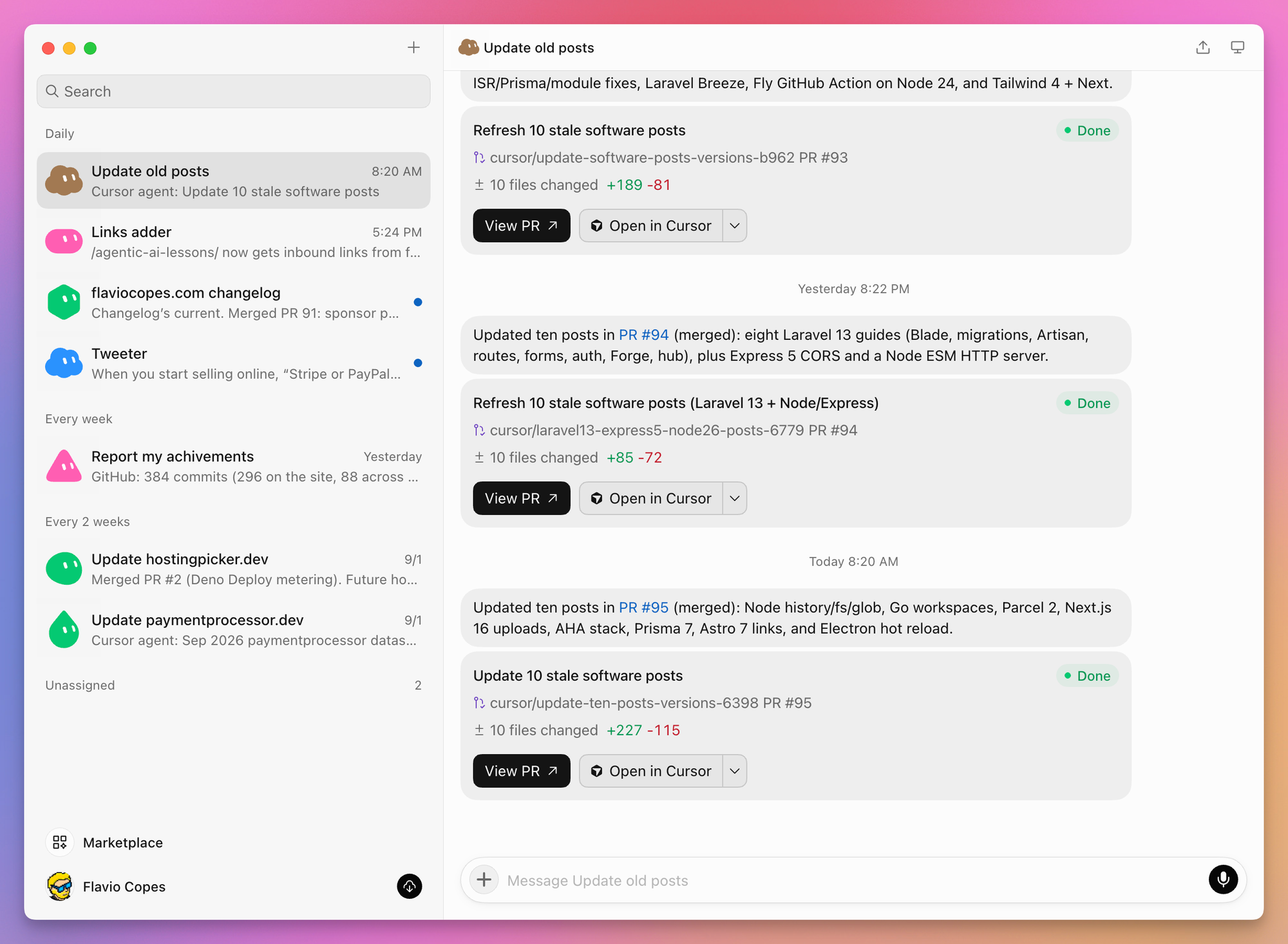Viewport: 1288px width, 944px height.
Task: Click the brown blob icon in chat header
Action: 469,48
